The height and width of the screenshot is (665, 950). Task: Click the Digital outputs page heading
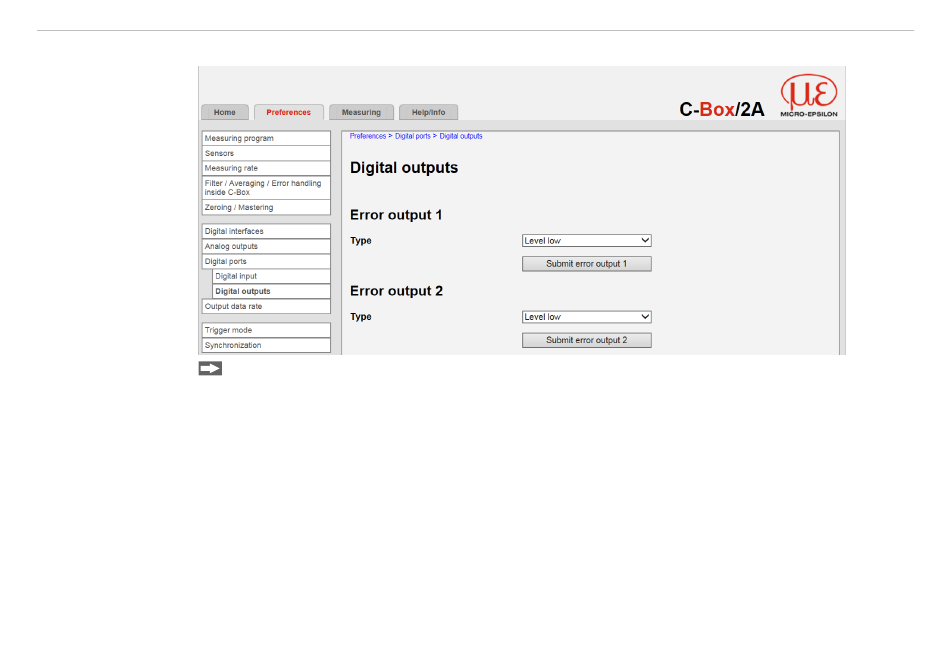click(404, 168)
